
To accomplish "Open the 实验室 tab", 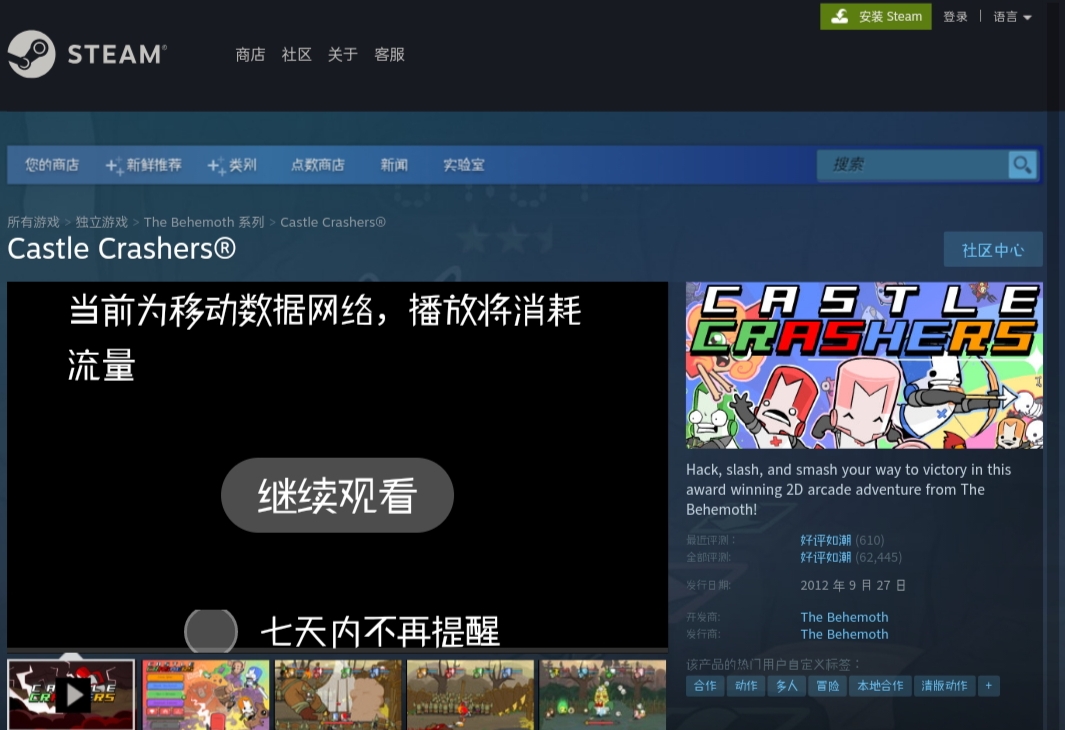I will 464,165.
